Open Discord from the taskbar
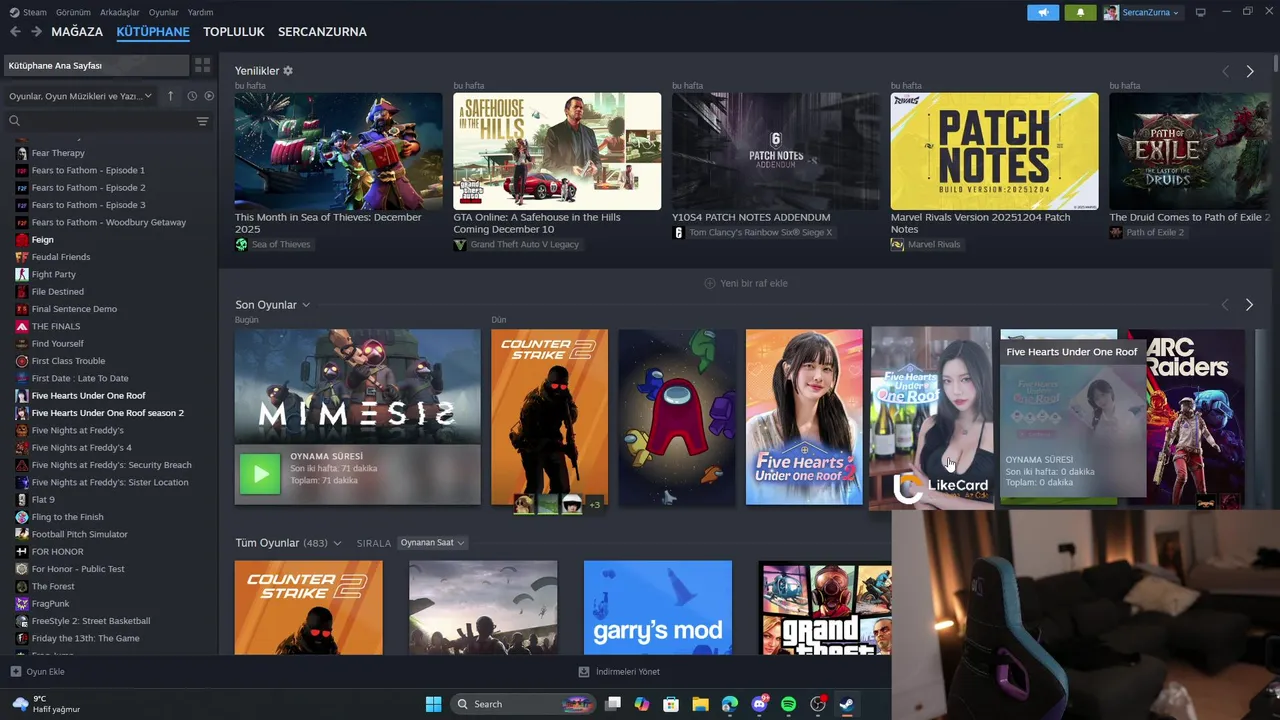Screen dimensions: 1280x720 coord(759,704)
